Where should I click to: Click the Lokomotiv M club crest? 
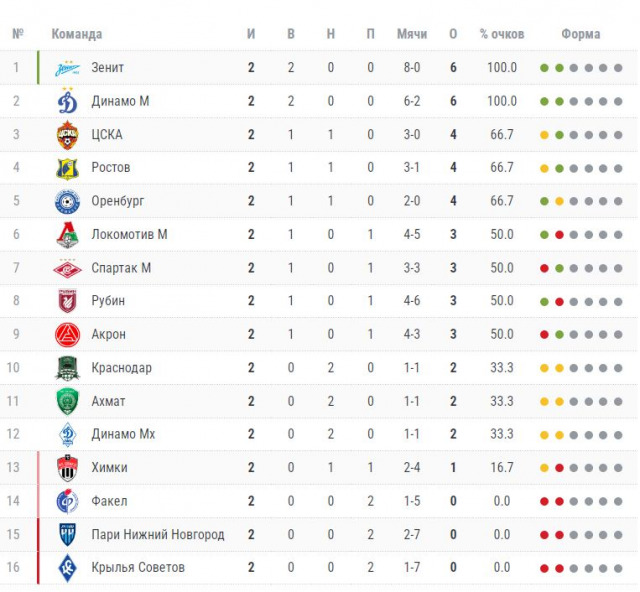(x=67, y=235)
